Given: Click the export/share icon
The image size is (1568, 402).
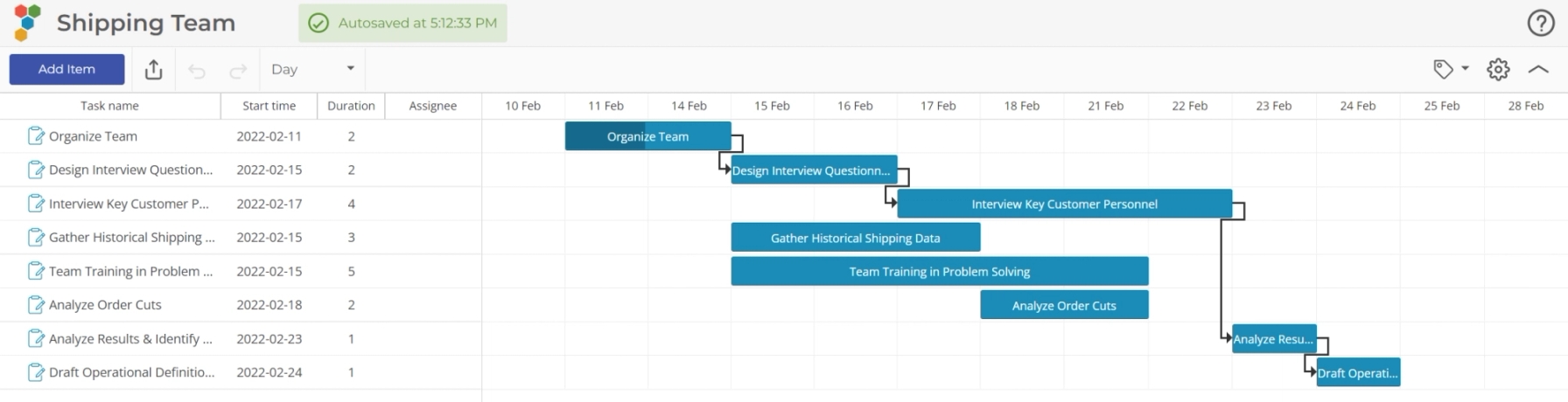Looking at the screenshot, I should pos(153,70).
